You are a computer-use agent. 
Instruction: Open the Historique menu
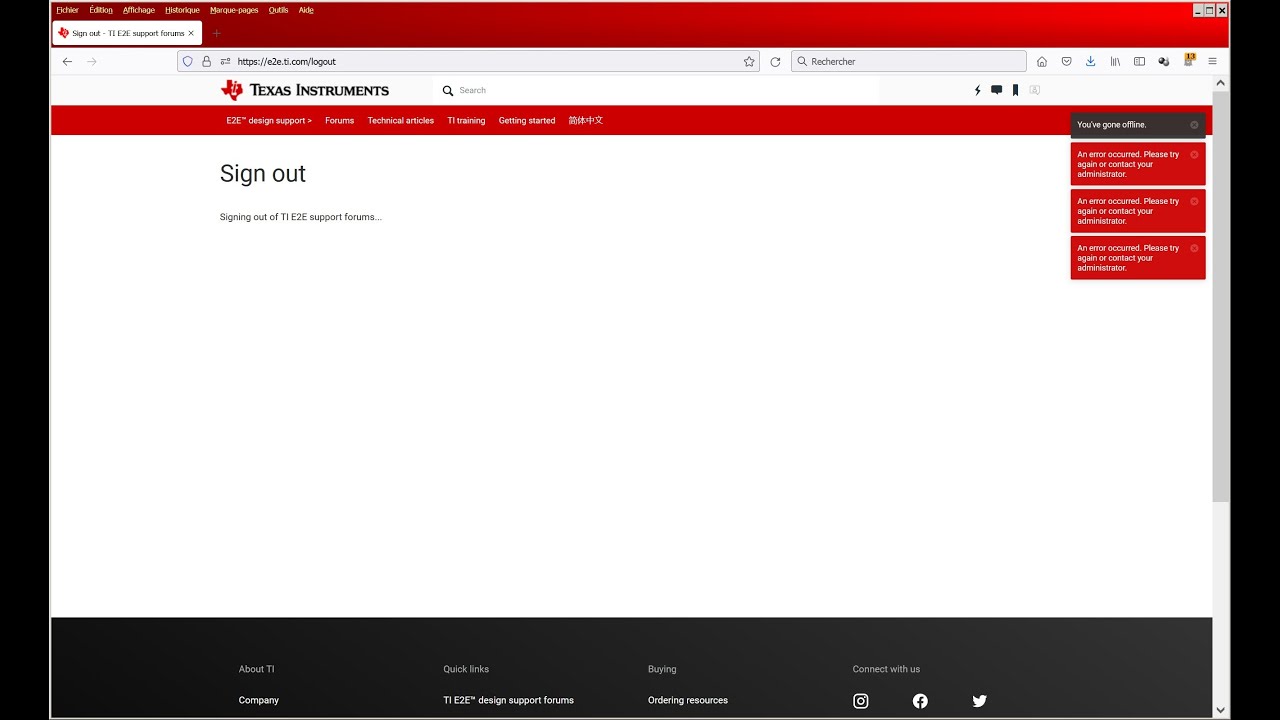click(182, 10)
